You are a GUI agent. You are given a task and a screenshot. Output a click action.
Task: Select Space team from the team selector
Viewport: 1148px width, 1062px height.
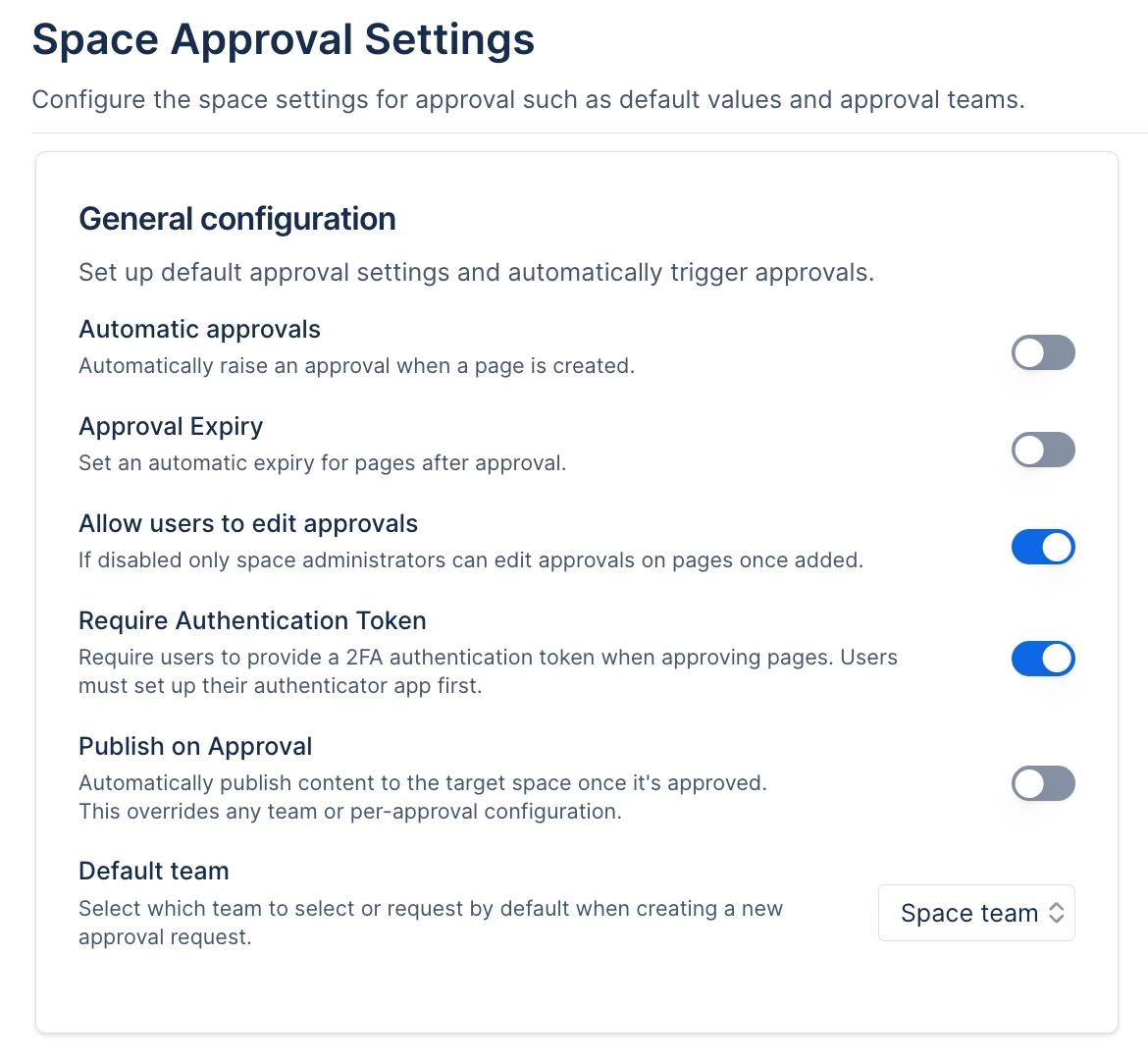[967, 913]
